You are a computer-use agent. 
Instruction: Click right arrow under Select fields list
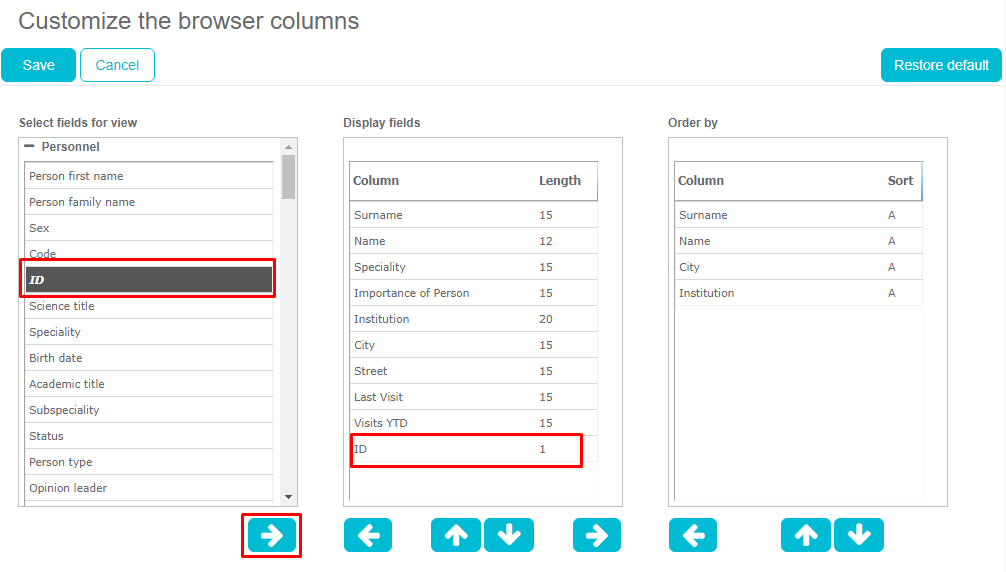click(x=271, y=535)
